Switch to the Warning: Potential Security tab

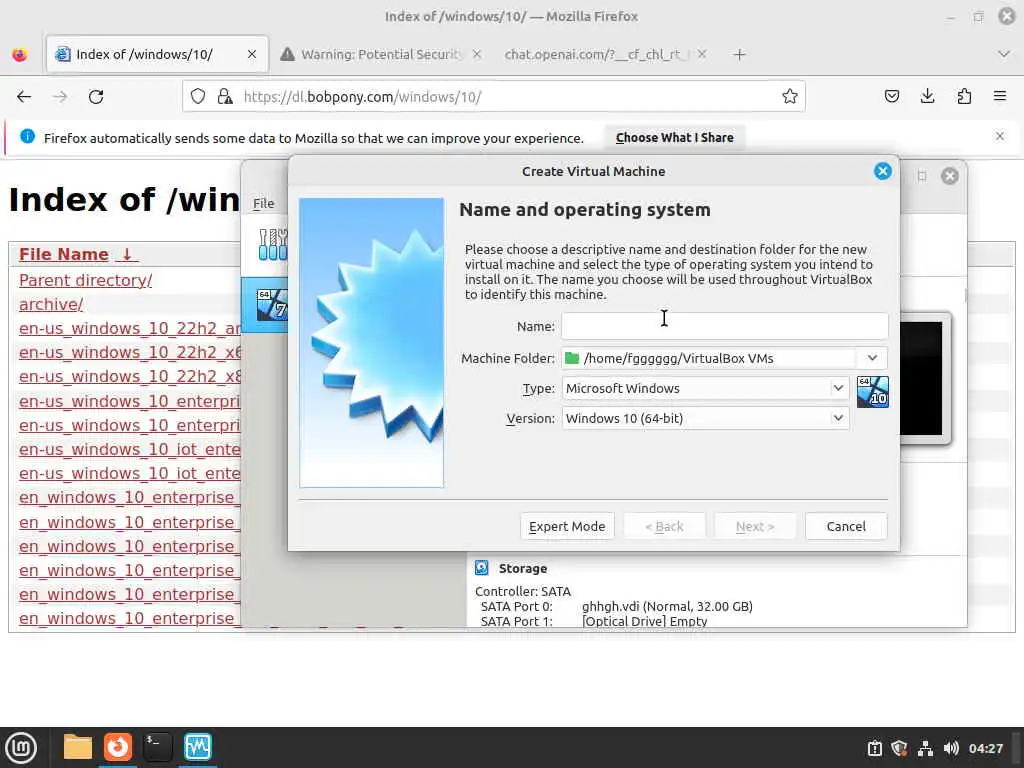[x=382, y=54]
